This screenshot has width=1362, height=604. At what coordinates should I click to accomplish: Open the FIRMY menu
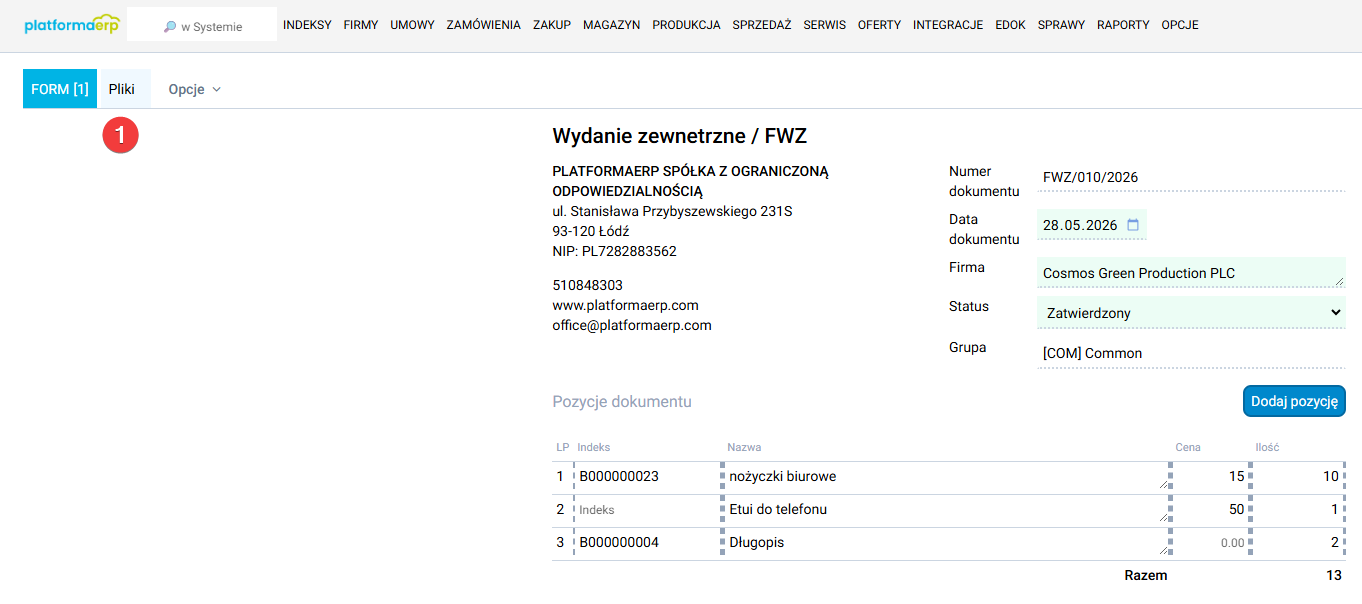click(361, 25)
